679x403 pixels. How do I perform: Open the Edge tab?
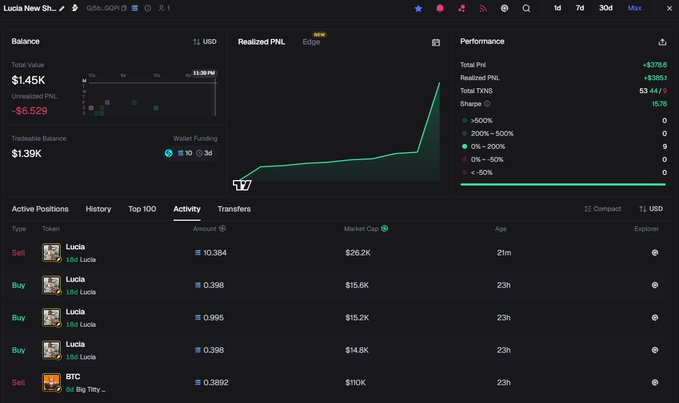[311, 42]
